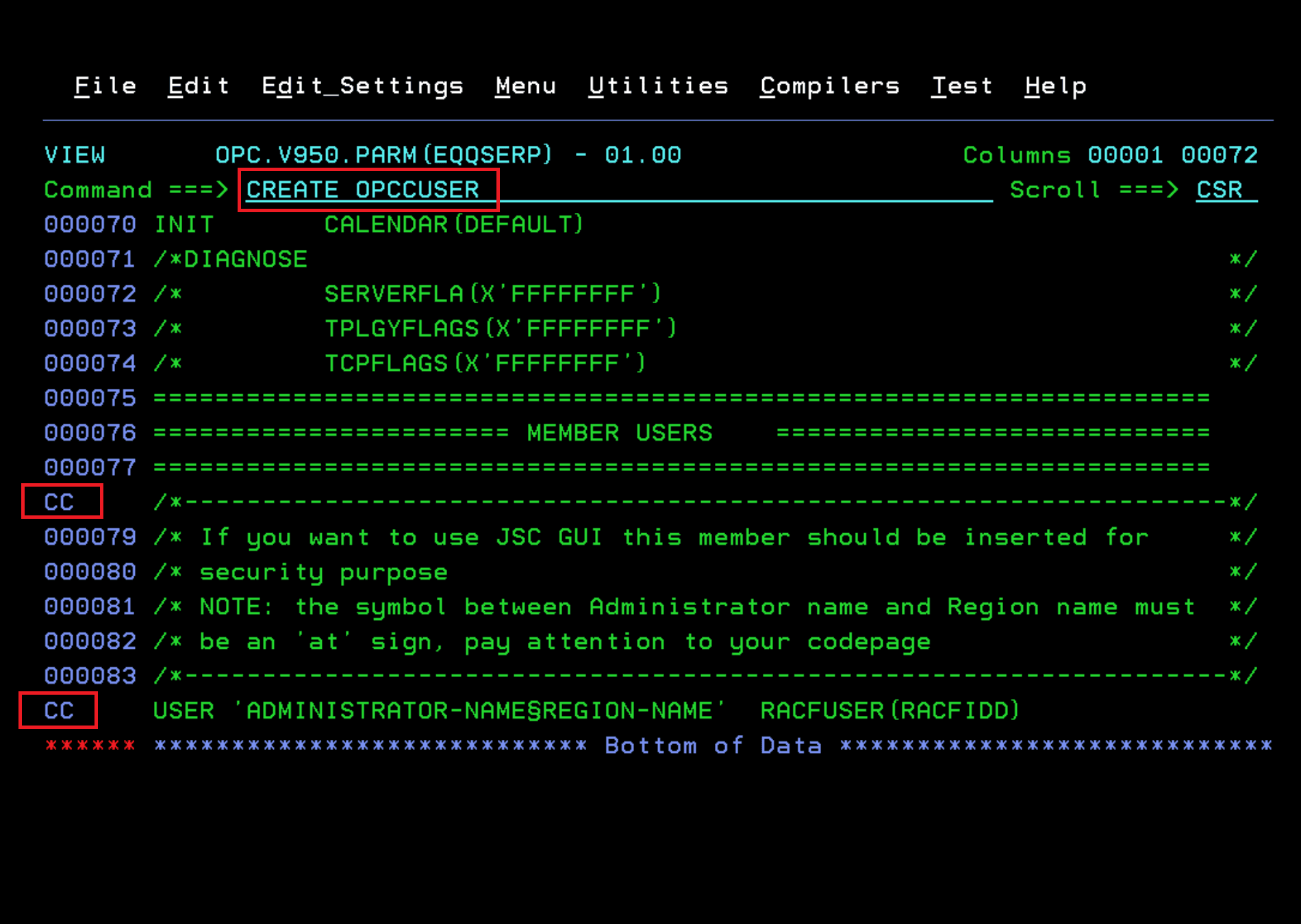The width and height of the screenshot is (1301, 924).
Task: Open the Test menu
Action: click(x=962, y=86)
